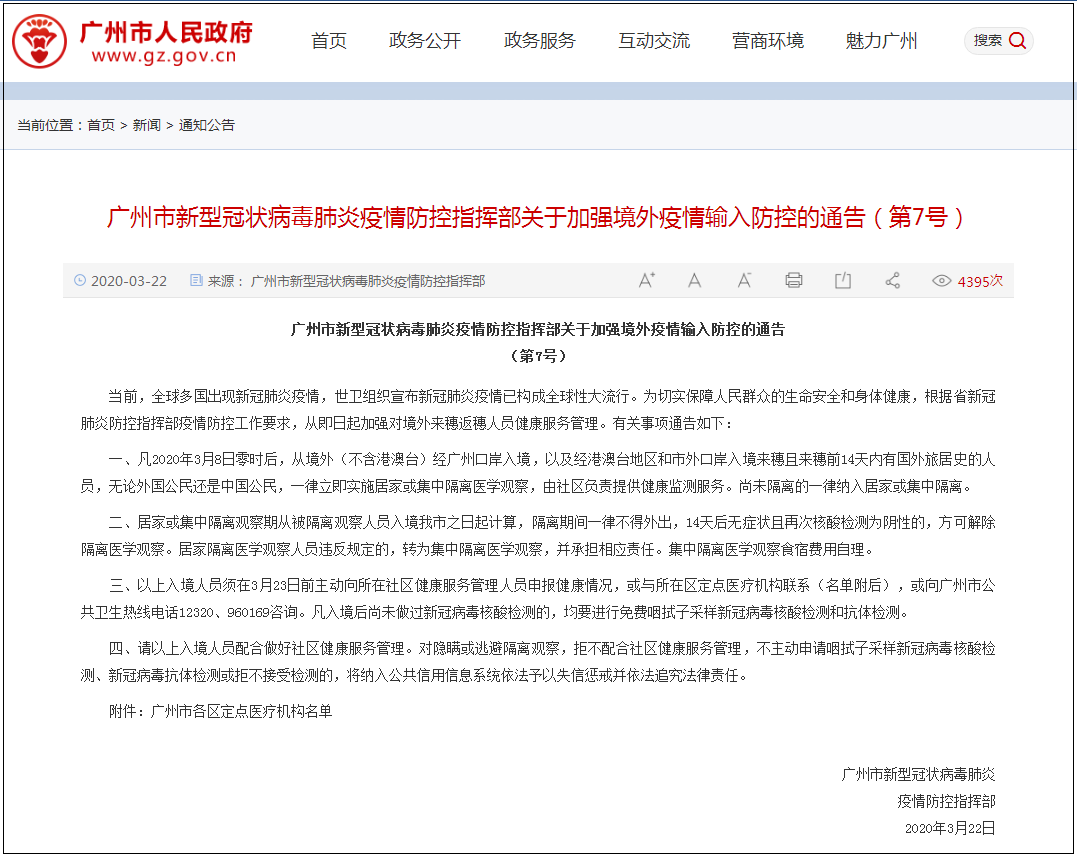This screenshot has width=1077, height=861.
Task: Click the bold centered notice title
Action: pyautogui.click(x=538, y=330)
